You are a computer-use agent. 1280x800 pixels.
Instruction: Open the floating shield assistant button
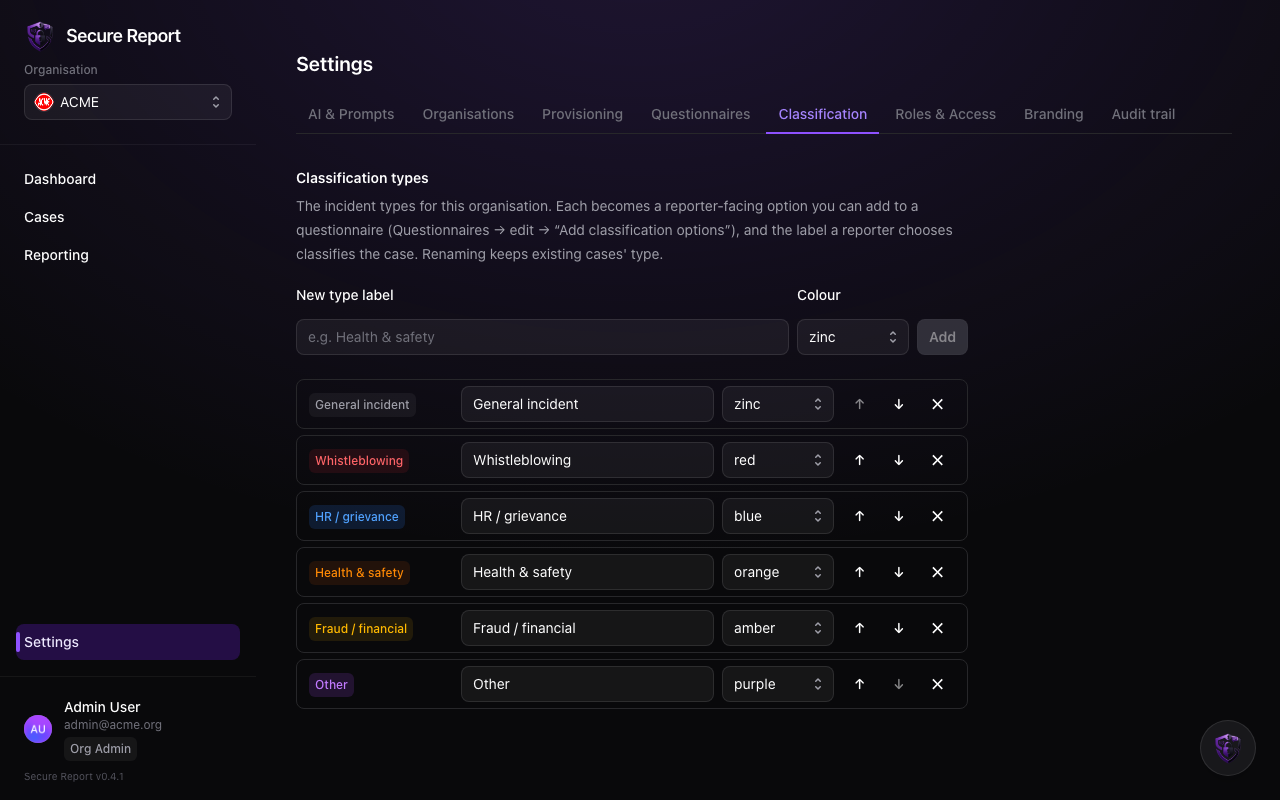click(x=1228, y=748)
